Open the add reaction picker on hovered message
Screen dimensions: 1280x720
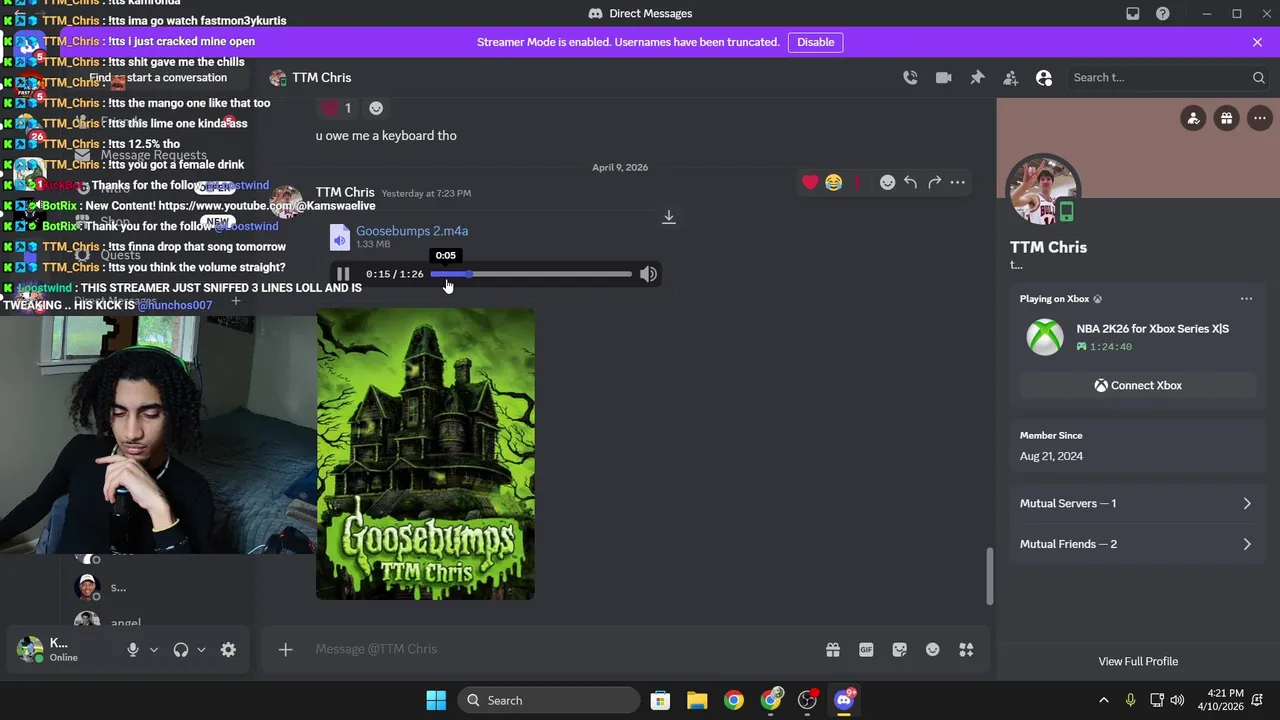click(x=887, y=182)
